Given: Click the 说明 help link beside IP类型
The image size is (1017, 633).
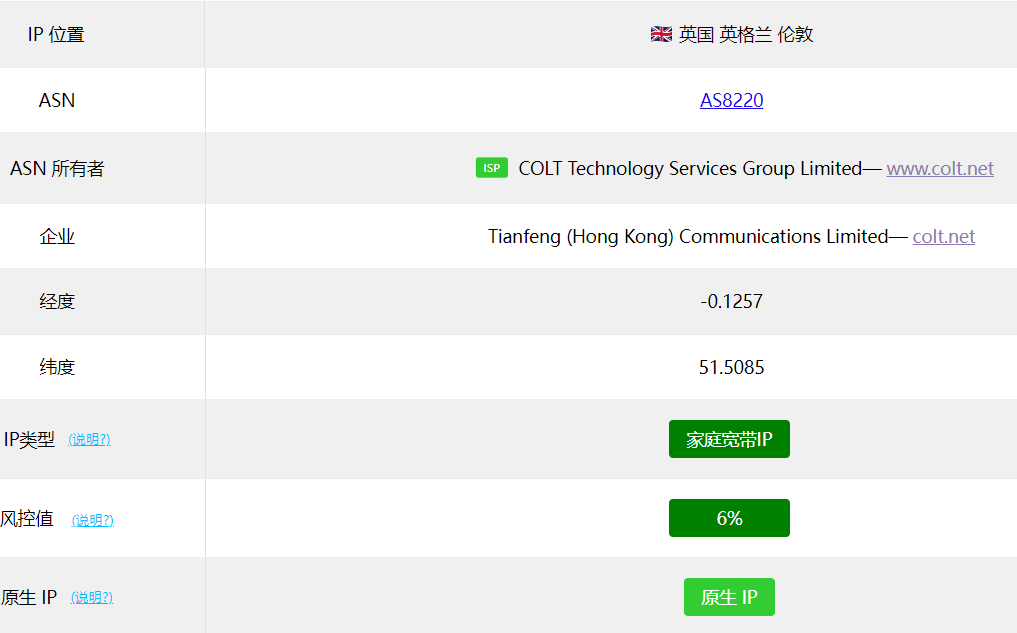Looking at the screenshot, I should point(89,440).
